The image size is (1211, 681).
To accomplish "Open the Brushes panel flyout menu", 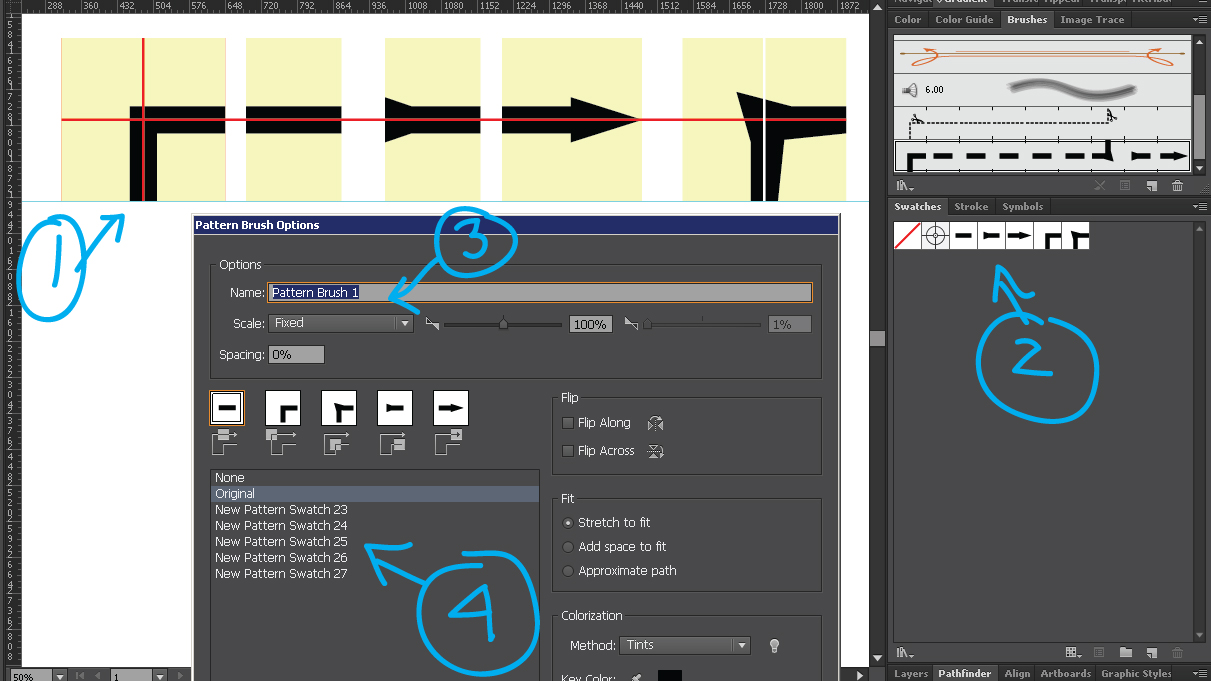I will coord(1199,19).
